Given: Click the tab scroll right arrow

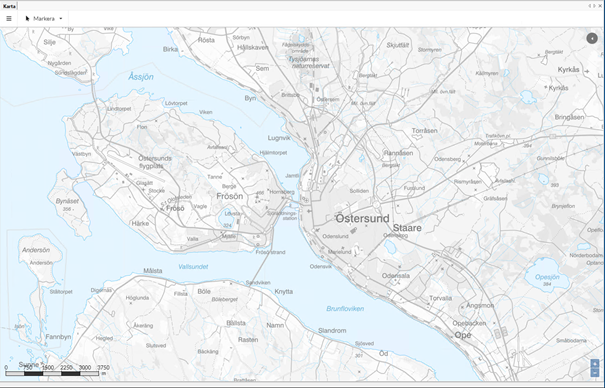Looking at the screenshot, I should pyautogui.click(x=594, y=6).
